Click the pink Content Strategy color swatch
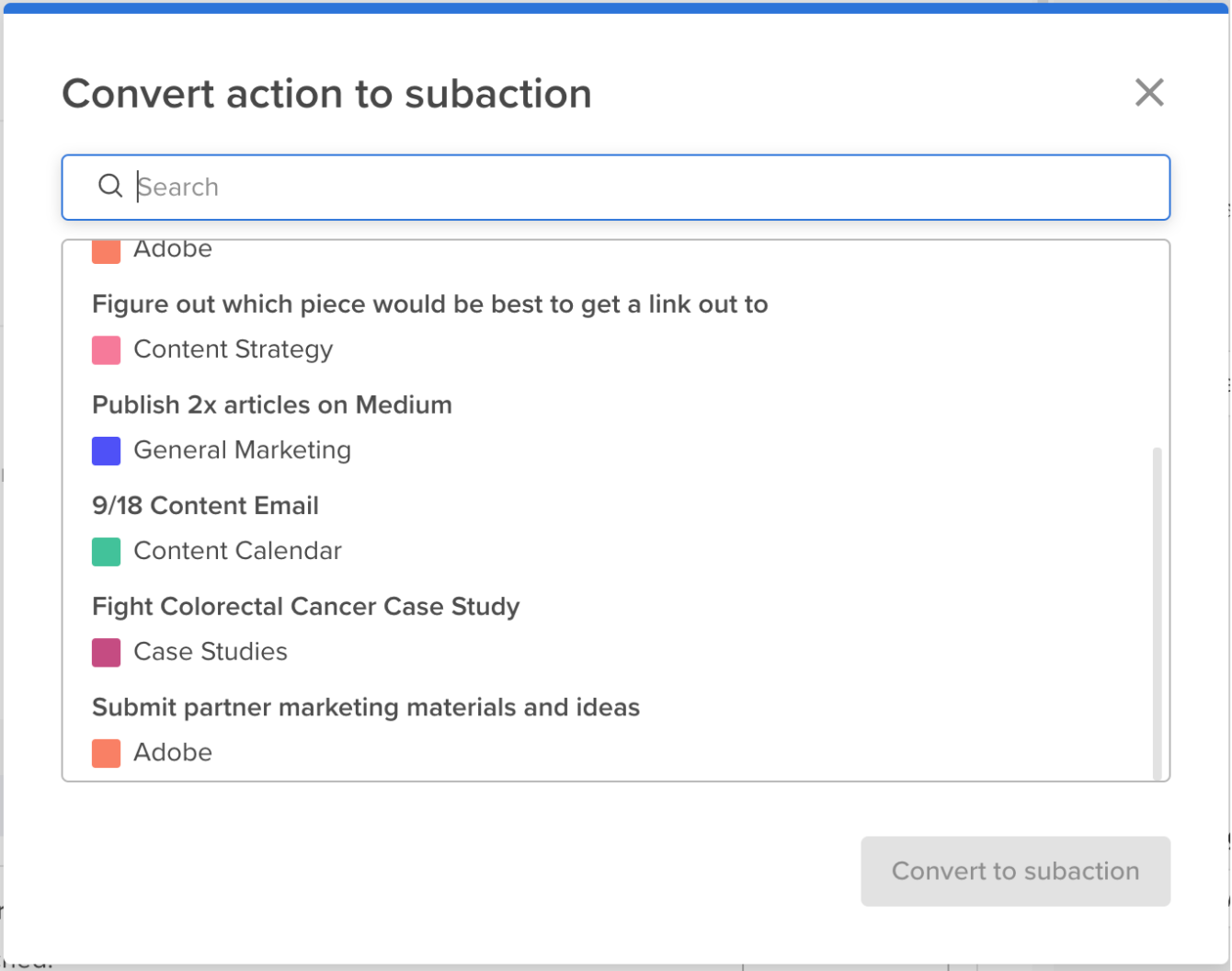The image size is (1232, 971). (x=107, y=350)
